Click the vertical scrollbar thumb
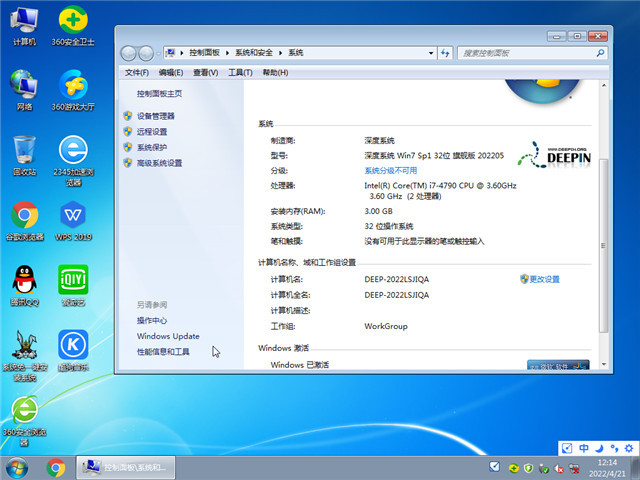The height and width of the screenshot is (480, 640). tap(603, 245)
